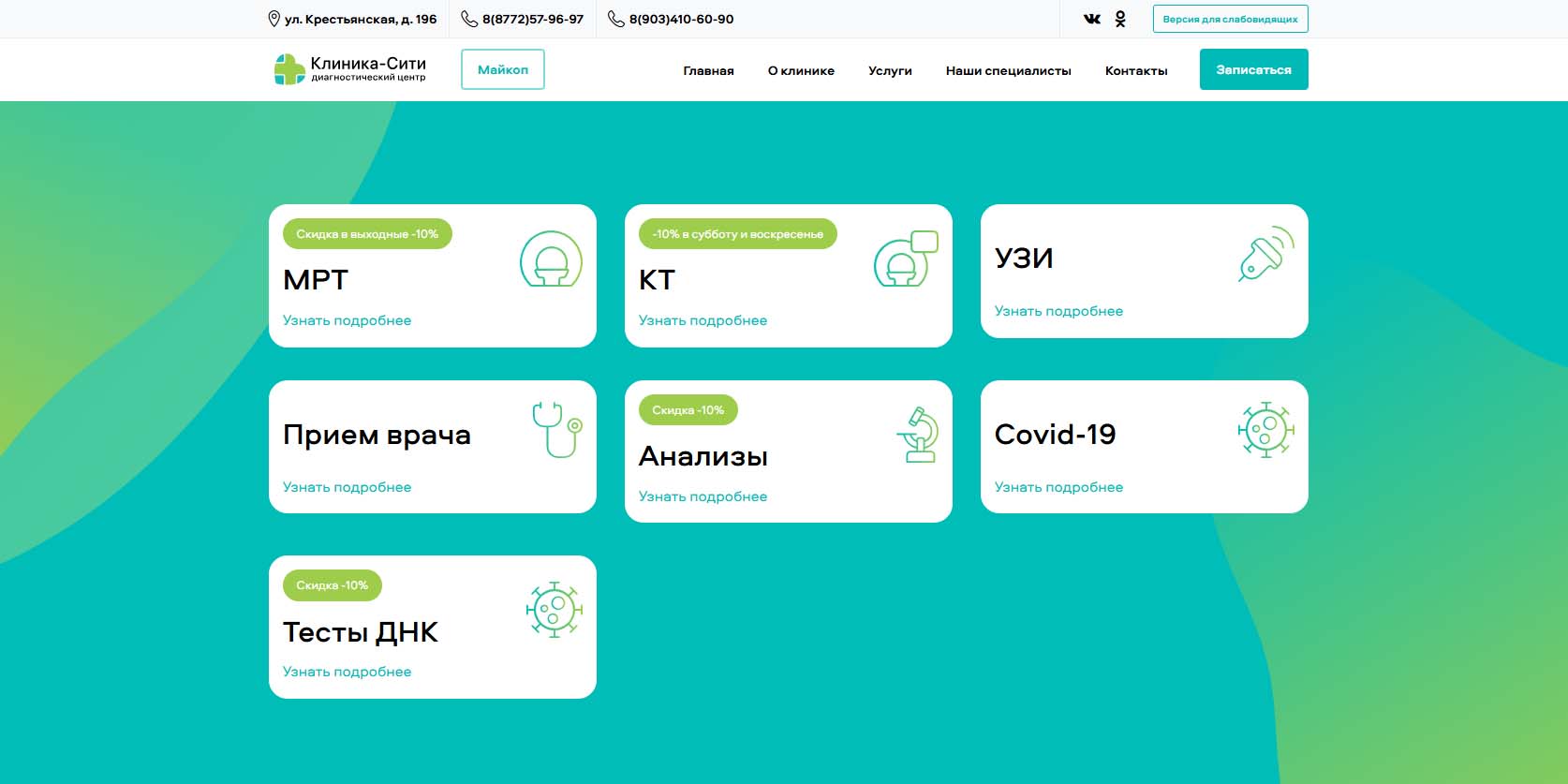Viewport: 1568px width, 784px height.
Task: Open the Майкоп city selector
Action: tap(502, 69)
